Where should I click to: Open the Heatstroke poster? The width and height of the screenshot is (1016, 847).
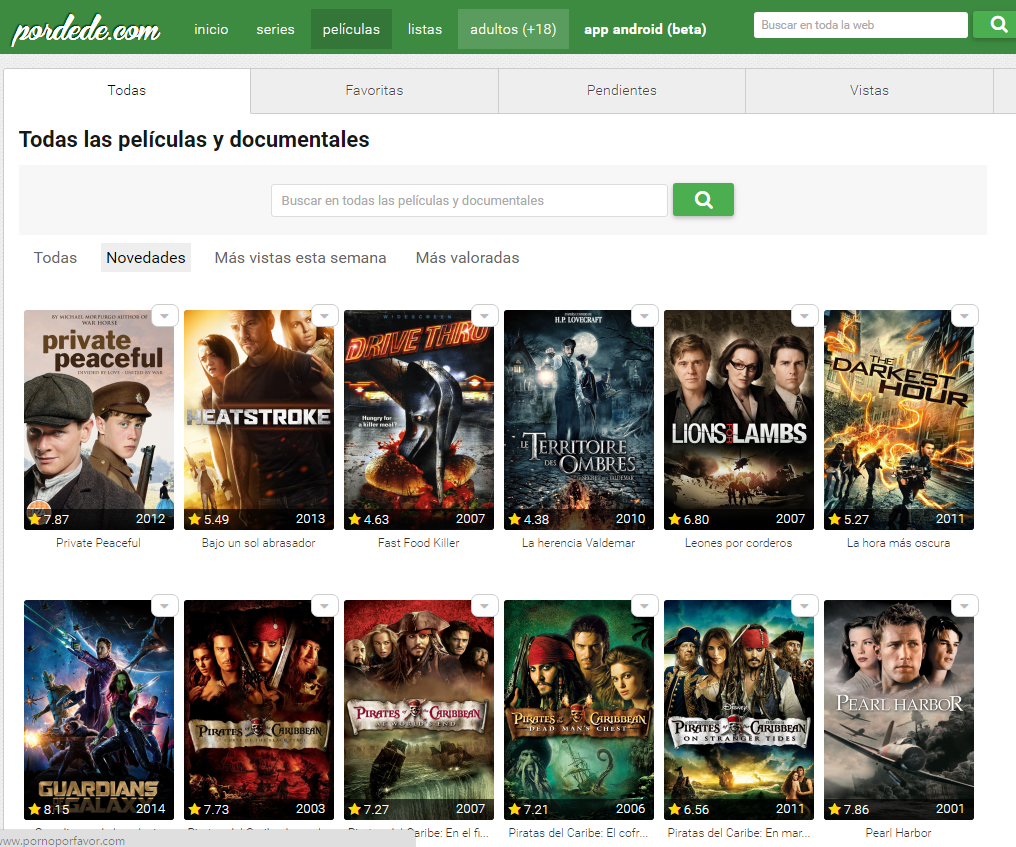point(259,420)
